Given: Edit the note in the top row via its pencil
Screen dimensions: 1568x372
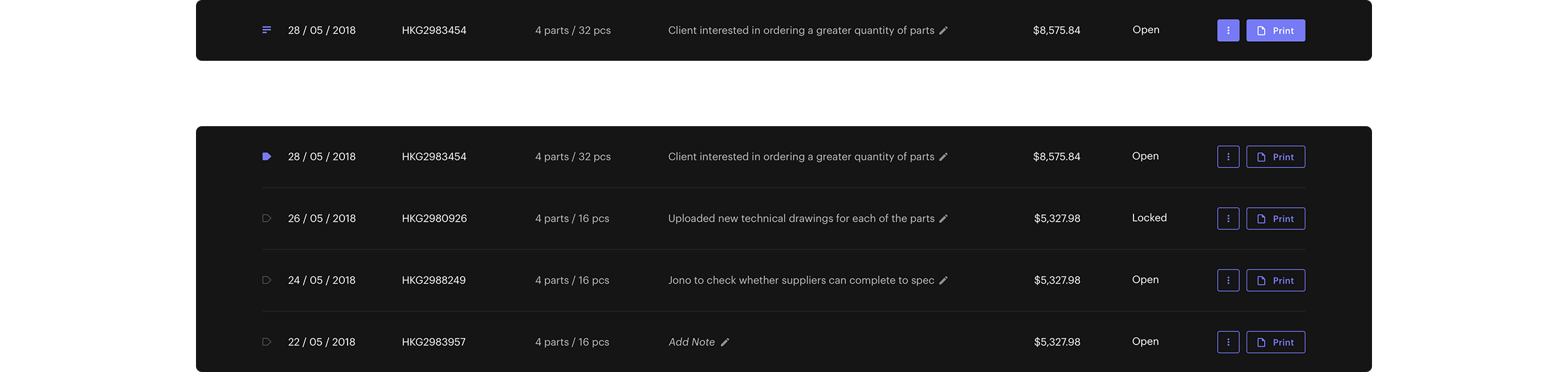Looking at the screenshot, I should tap(943, 31).
